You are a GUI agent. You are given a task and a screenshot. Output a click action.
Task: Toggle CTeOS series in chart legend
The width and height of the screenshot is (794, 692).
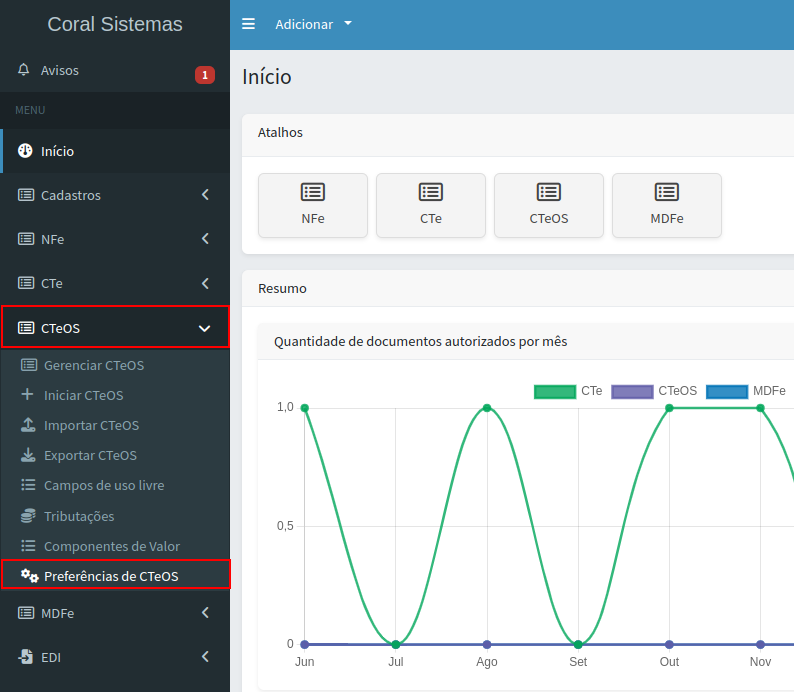(654, 391)
